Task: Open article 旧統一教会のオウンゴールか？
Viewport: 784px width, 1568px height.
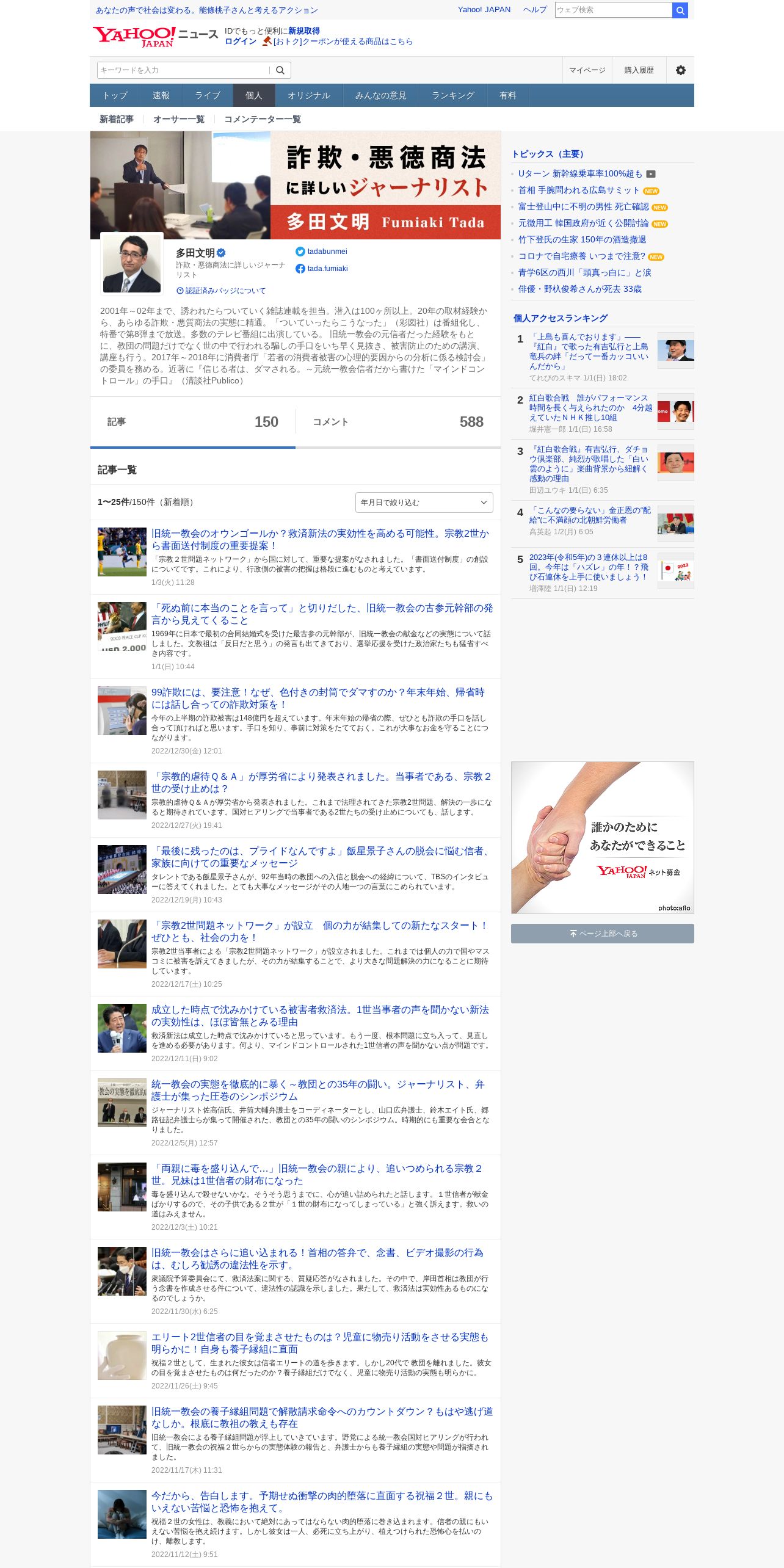Action: click(321, 540)
